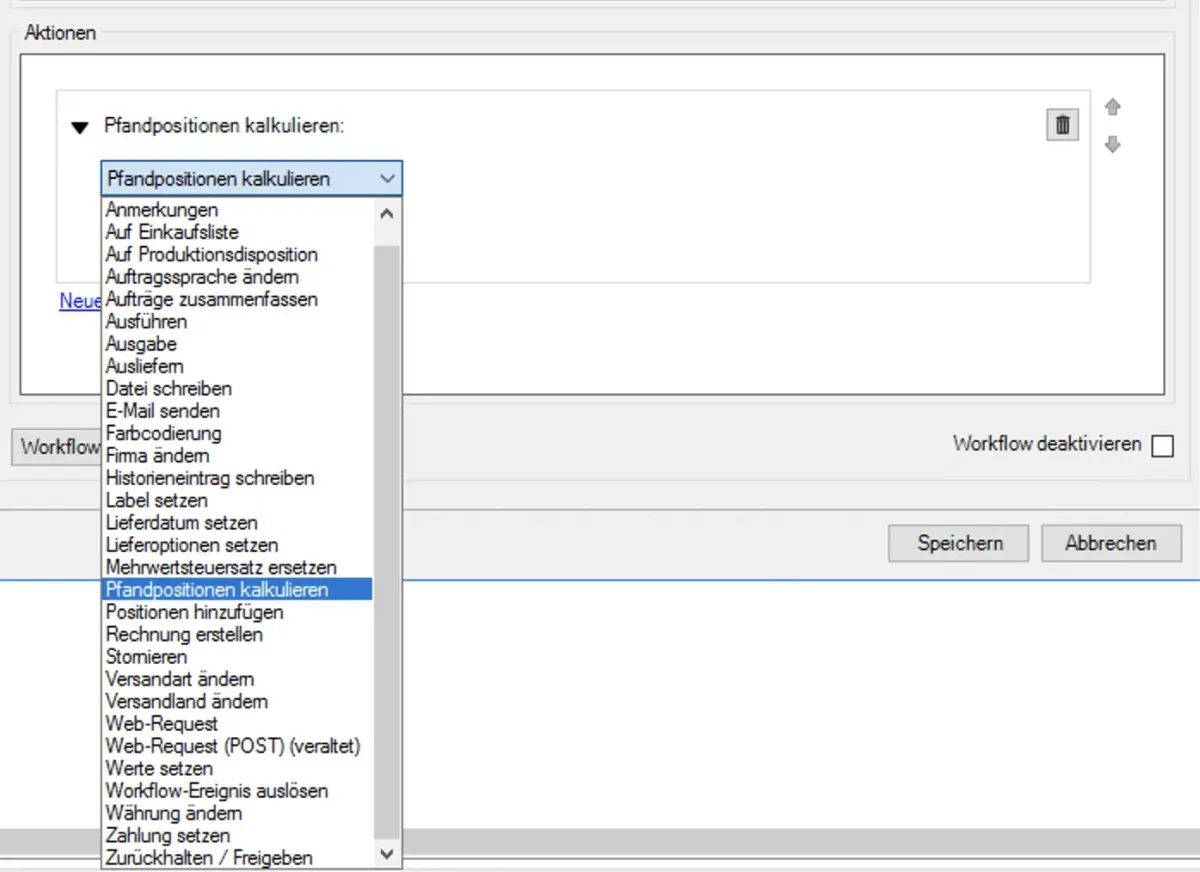Pick the Stornieren action
Image resolution: width=1200 pixels, height=872 pixels.
[x=147, y=657]
